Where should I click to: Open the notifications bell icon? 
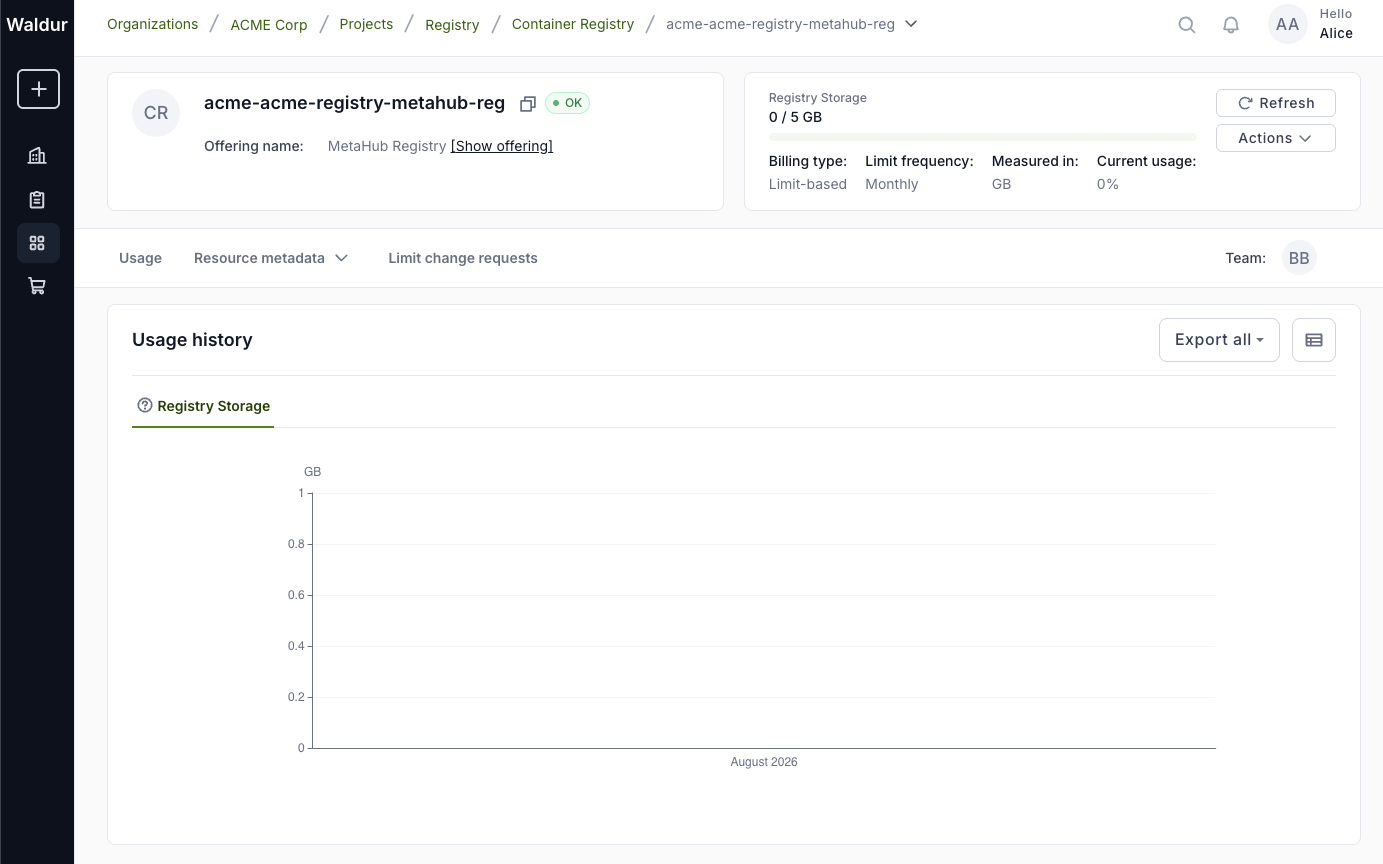coord(1231,25)
